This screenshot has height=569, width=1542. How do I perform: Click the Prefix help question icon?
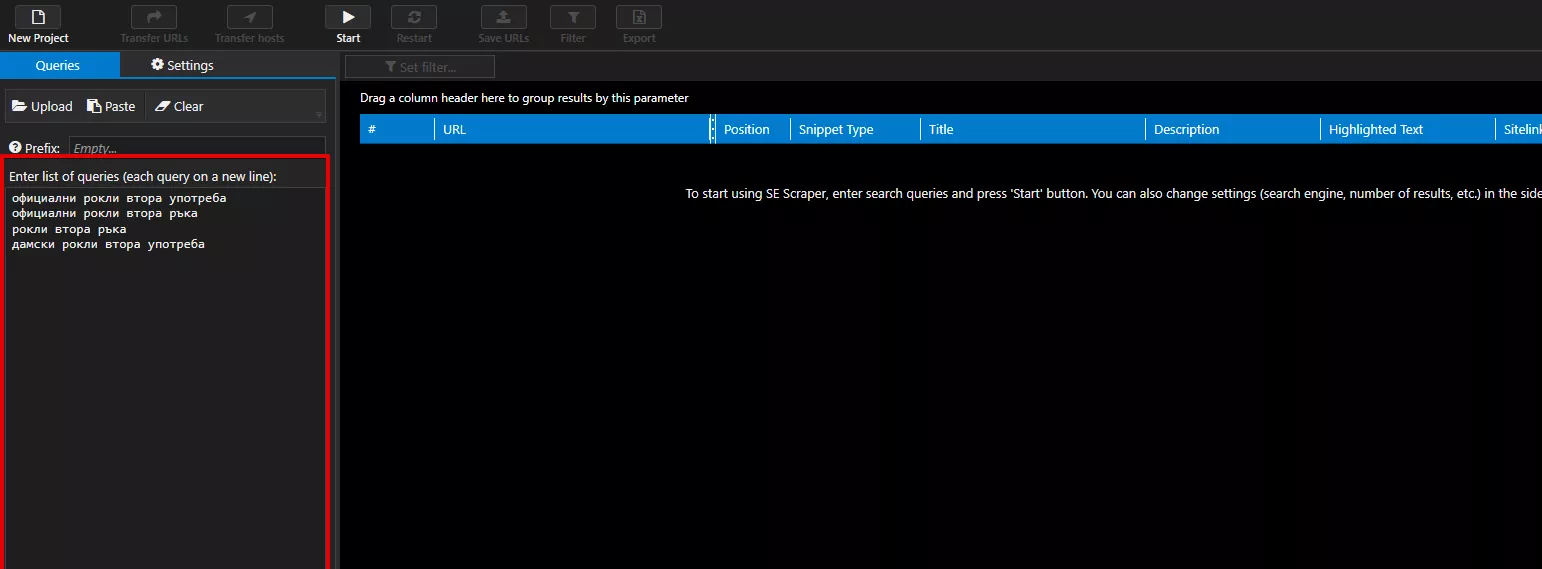15,148
